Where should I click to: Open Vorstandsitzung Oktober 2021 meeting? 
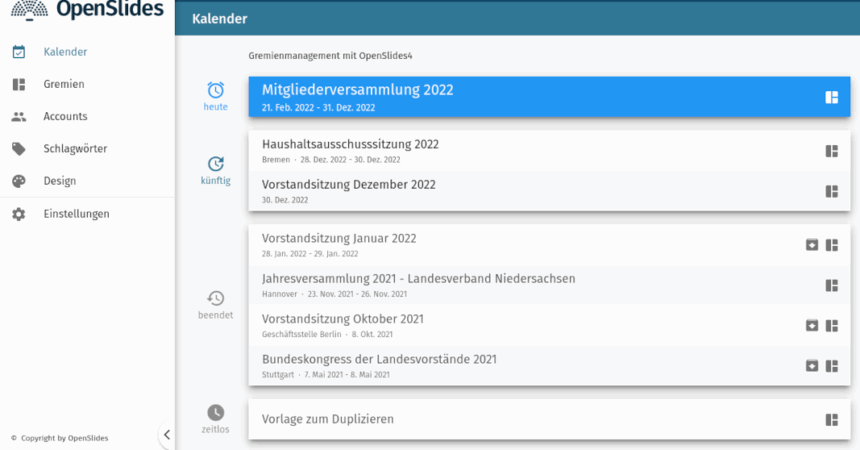[x=549, y=325]
